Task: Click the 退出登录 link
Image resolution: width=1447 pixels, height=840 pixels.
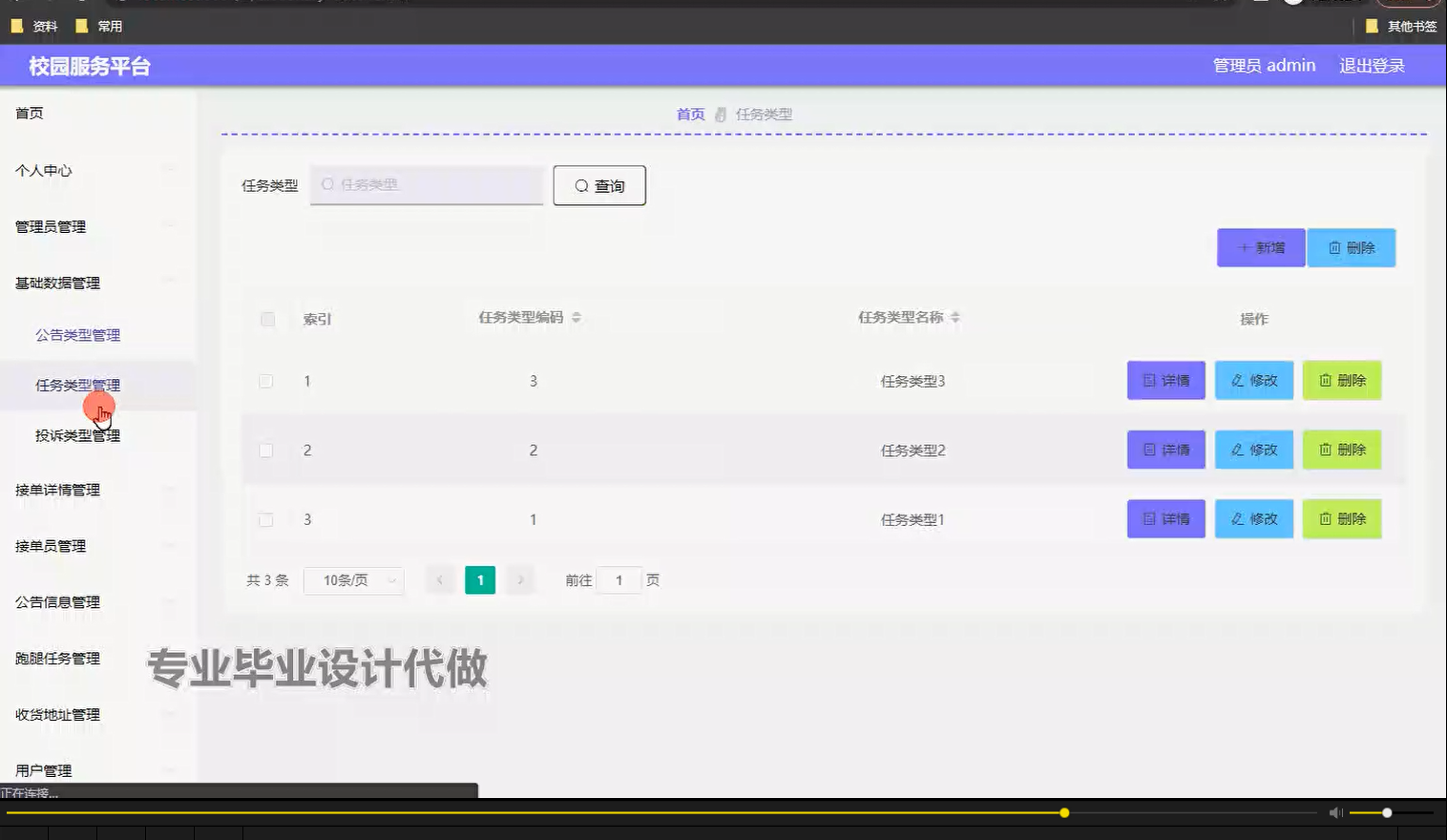Action: [x=1372, y=66]
